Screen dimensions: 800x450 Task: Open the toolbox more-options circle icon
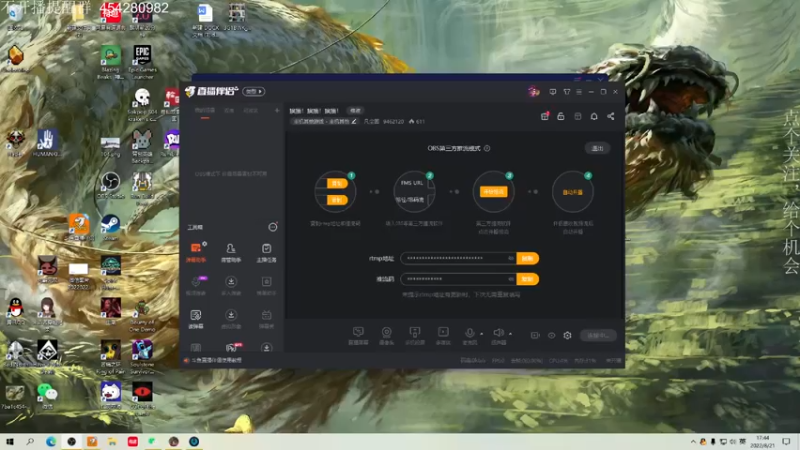pos(273,227)
